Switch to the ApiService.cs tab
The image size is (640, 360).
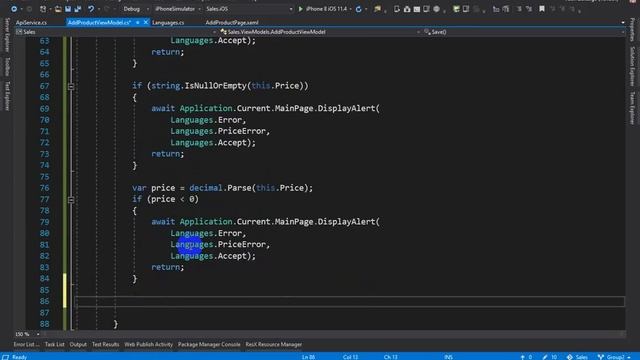point(31,22)
